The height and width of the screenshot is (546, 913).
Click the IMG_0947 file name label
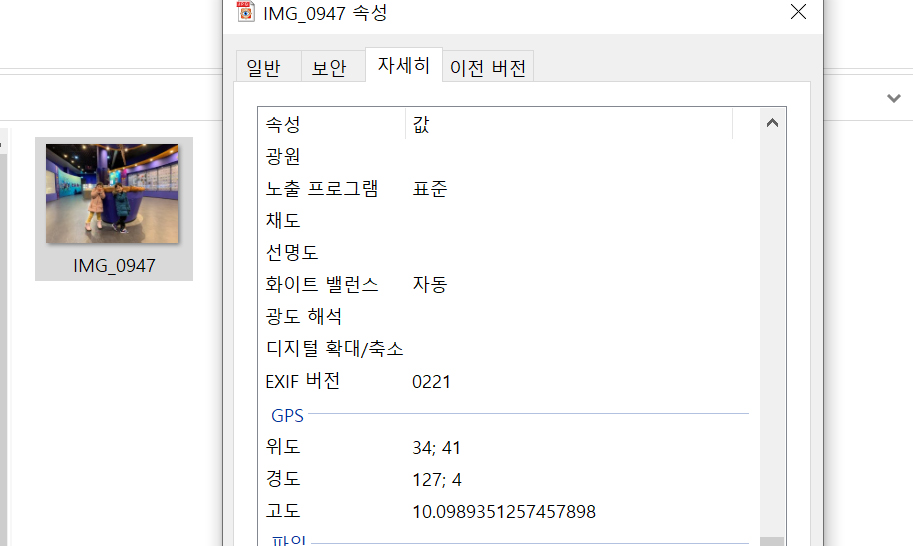pos(114,265)
